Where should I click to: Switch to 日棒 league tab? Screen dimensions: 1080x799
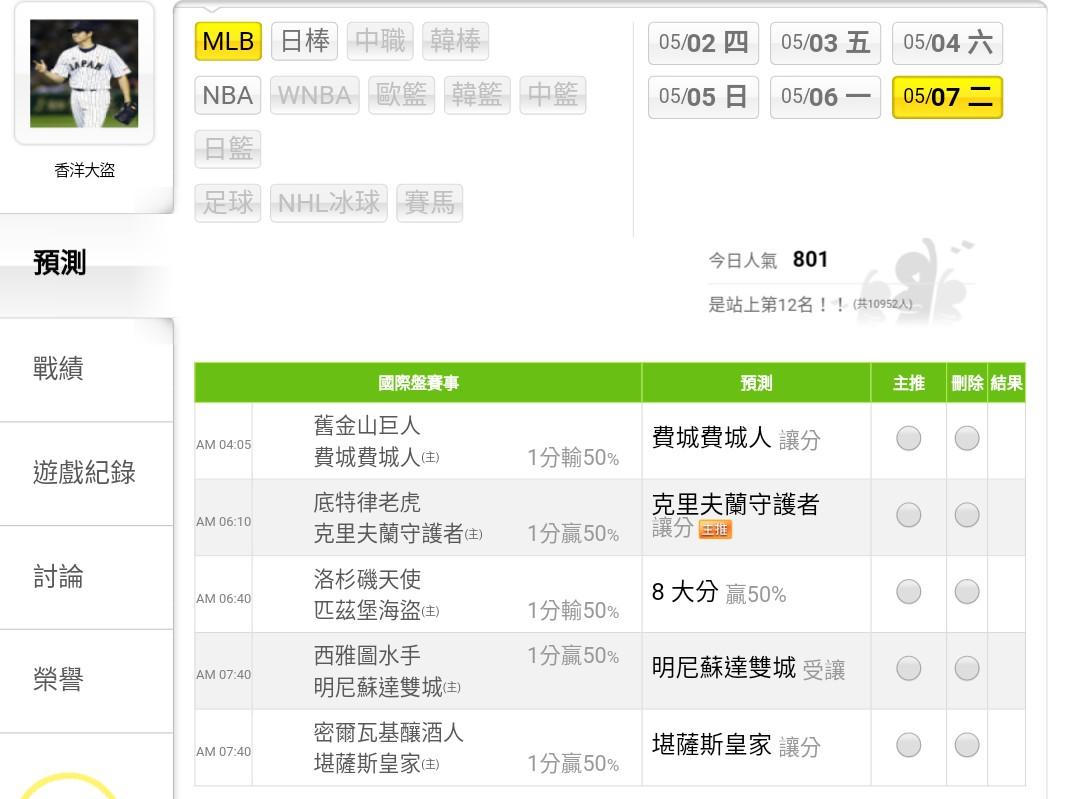(x=304, y=41)
